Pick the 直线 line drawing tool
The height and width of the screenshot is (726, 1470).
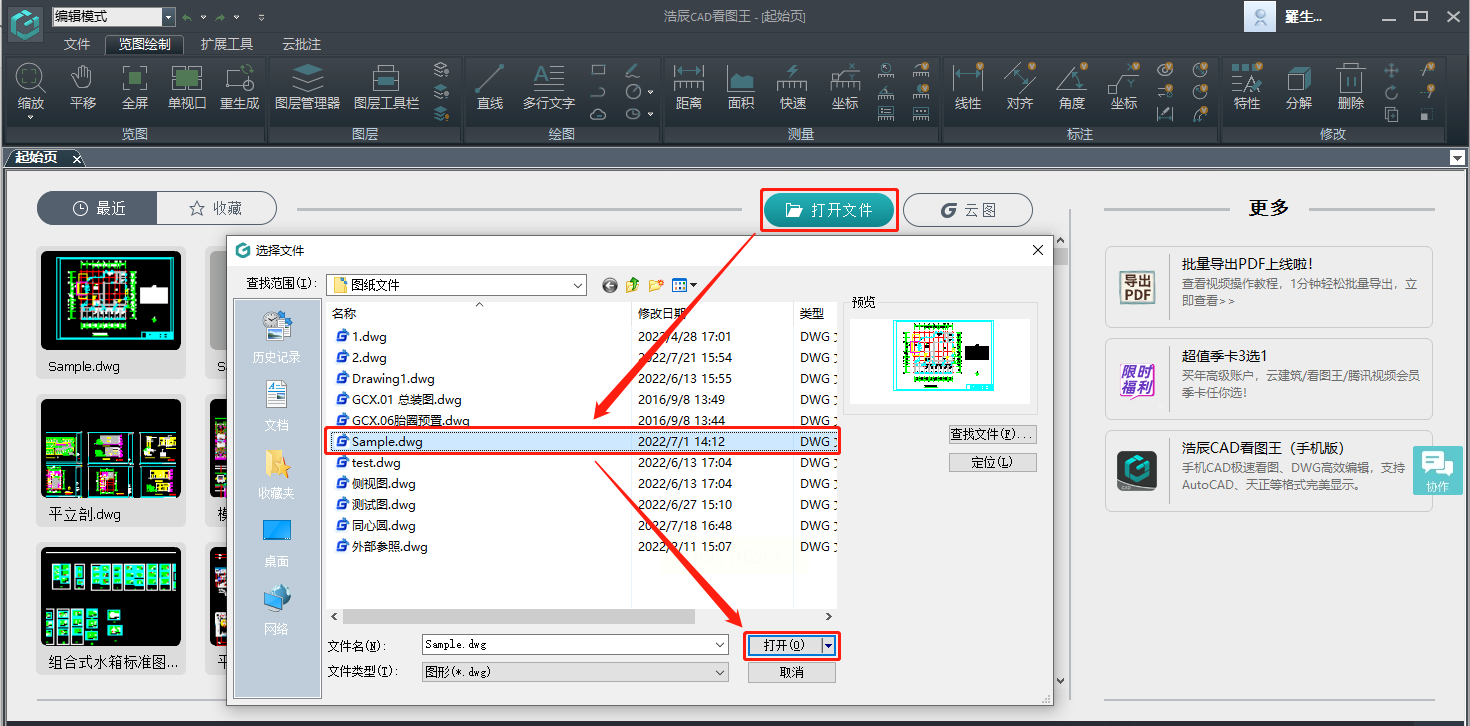pyautogui.click(x=489, y=86)
